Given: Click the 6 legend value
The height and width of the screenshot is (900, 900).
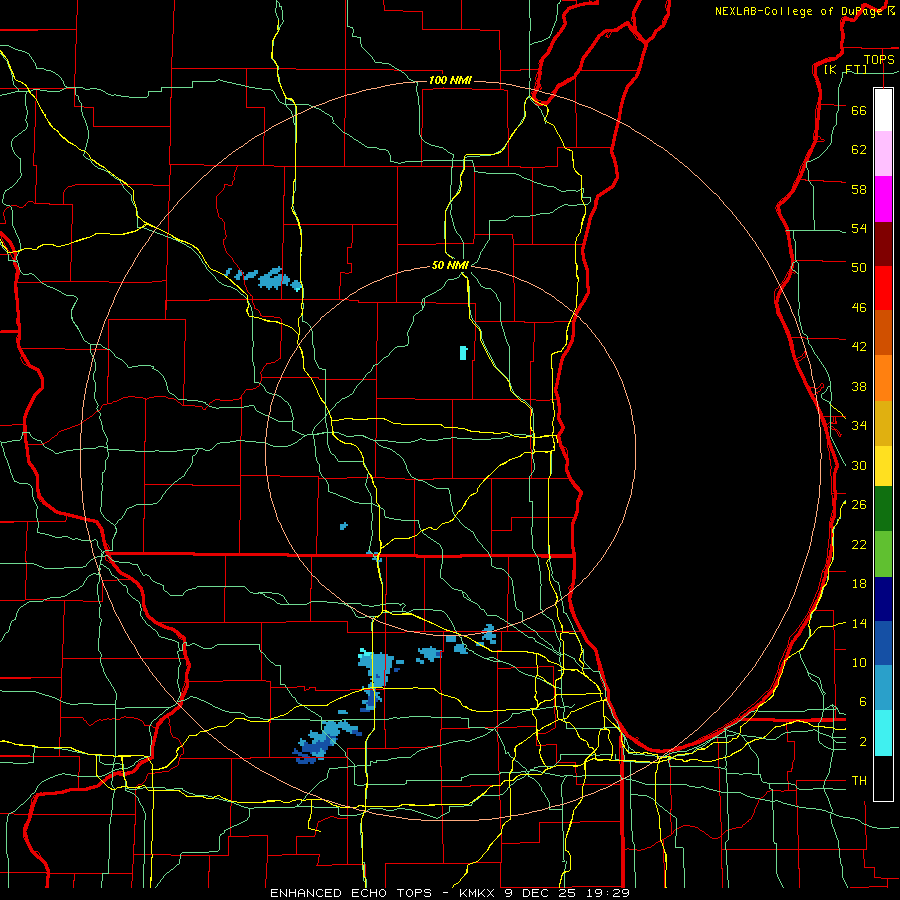Looking at the screenshot, I should pyautogui.click(x=863, y=702).
